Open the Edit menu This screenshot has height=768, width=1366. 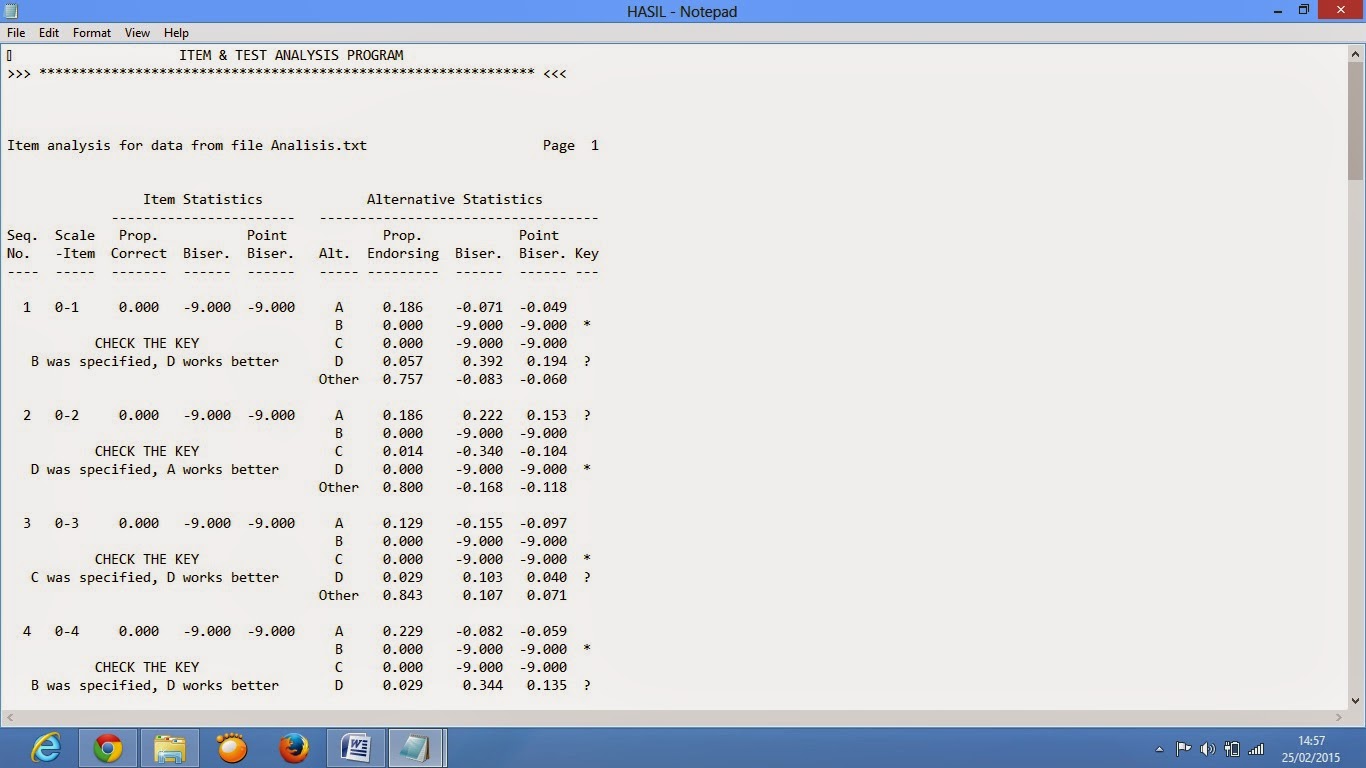(49, 33)
